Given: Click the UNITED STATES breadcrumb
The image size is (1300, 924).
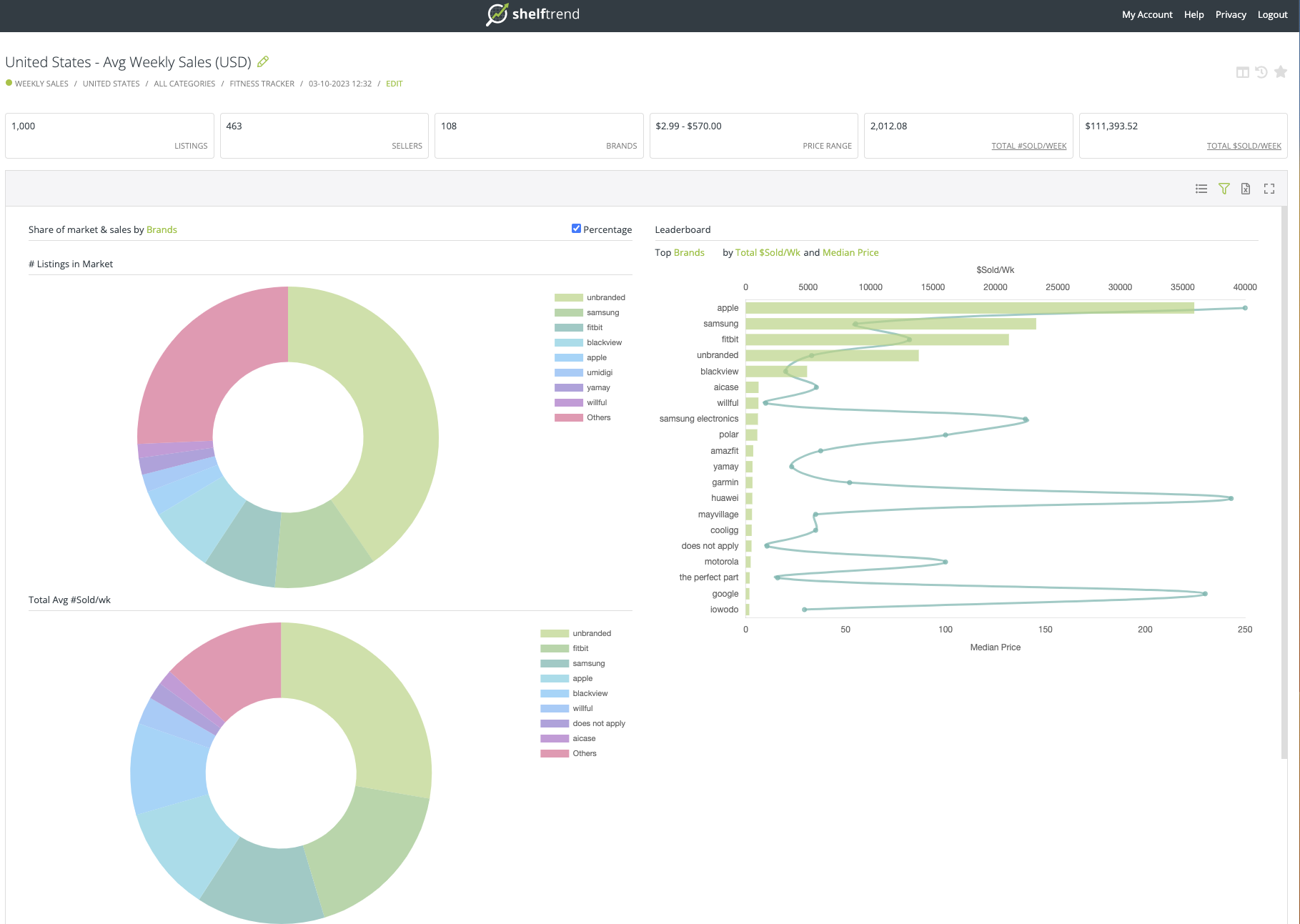Looking at the screenshot, I should [111, 84].
